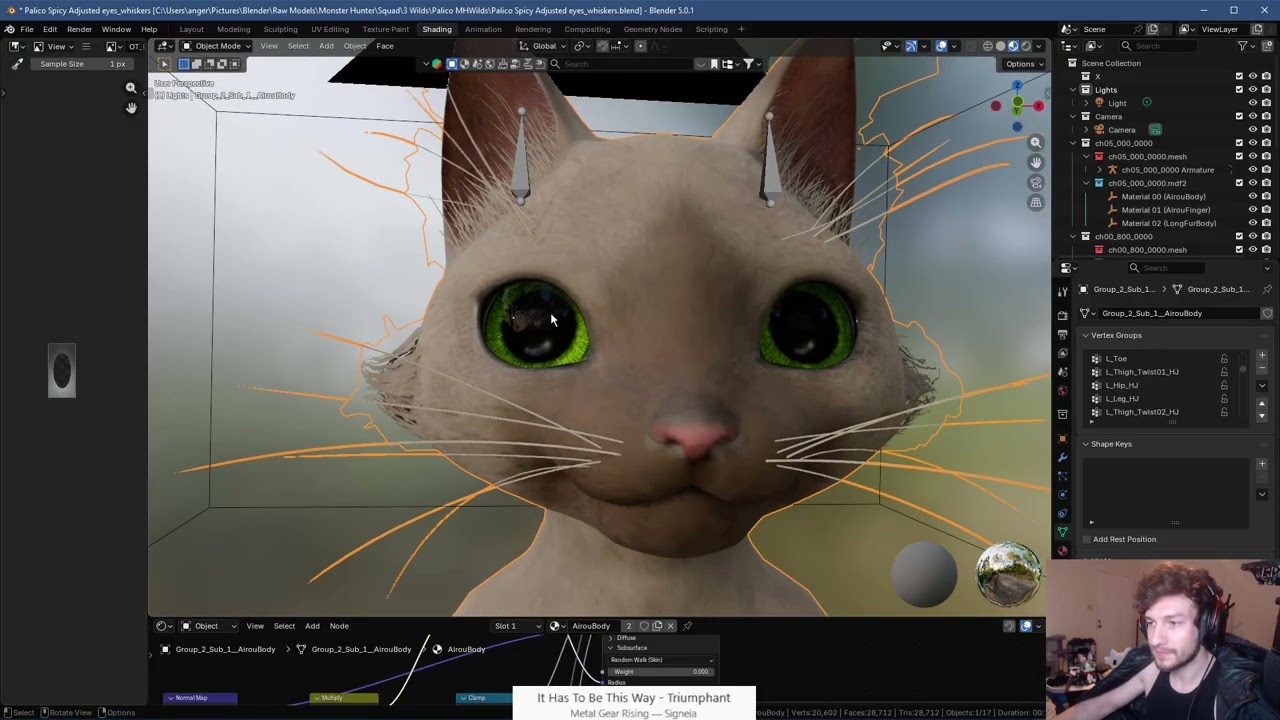Open the outliner filter dropdown
The height and width of the screenshot is (720, 1280).
coord(1247,46)
